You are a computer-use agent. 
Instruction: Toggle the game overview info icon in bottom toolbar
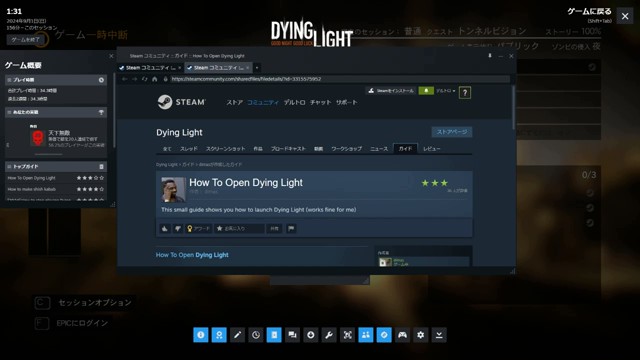click(x=200, y=335)
